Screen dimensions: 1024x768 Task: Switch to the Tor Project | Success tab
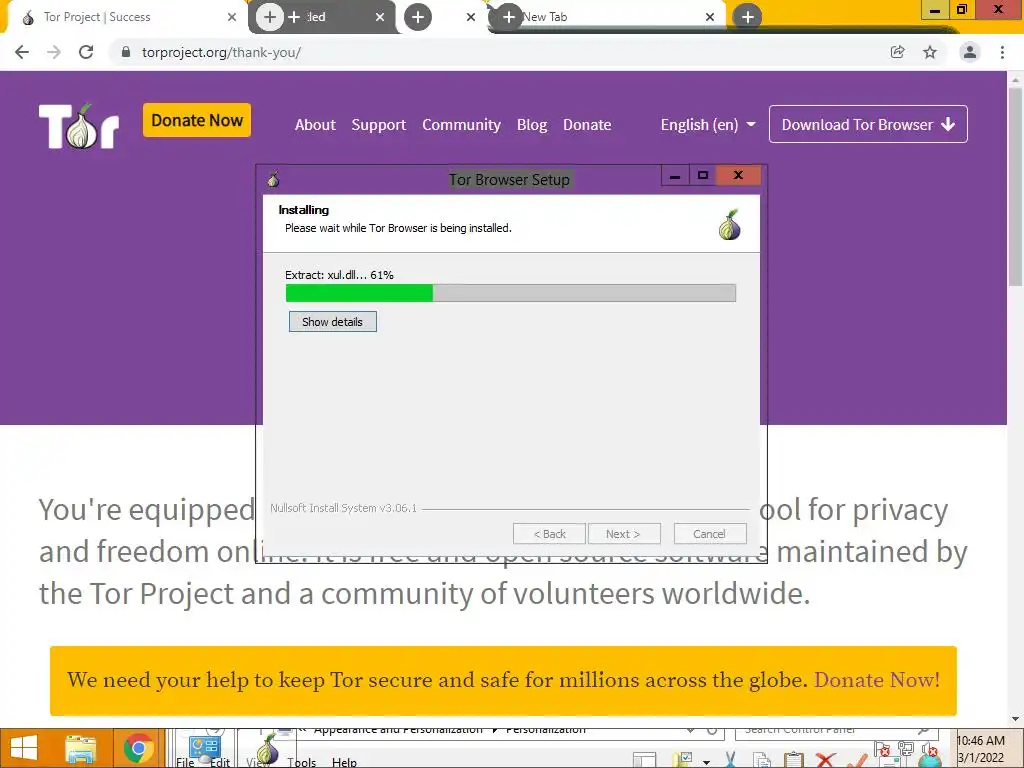click(x=124, y=17)
